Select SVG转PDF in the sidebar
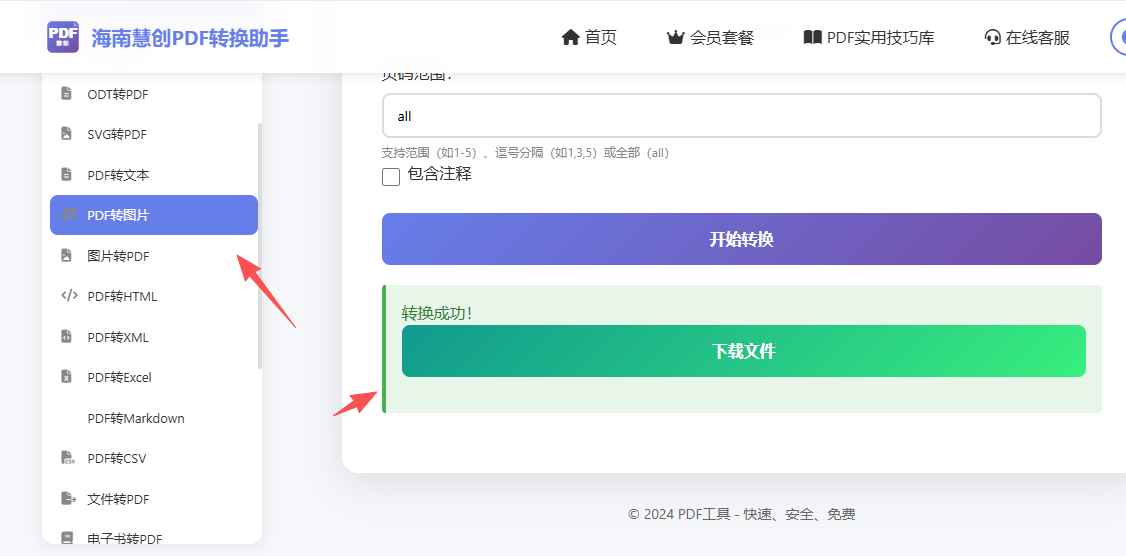The width and height of the screenshot is (1126, 556). pyautogui.click(x=154, y=134)
